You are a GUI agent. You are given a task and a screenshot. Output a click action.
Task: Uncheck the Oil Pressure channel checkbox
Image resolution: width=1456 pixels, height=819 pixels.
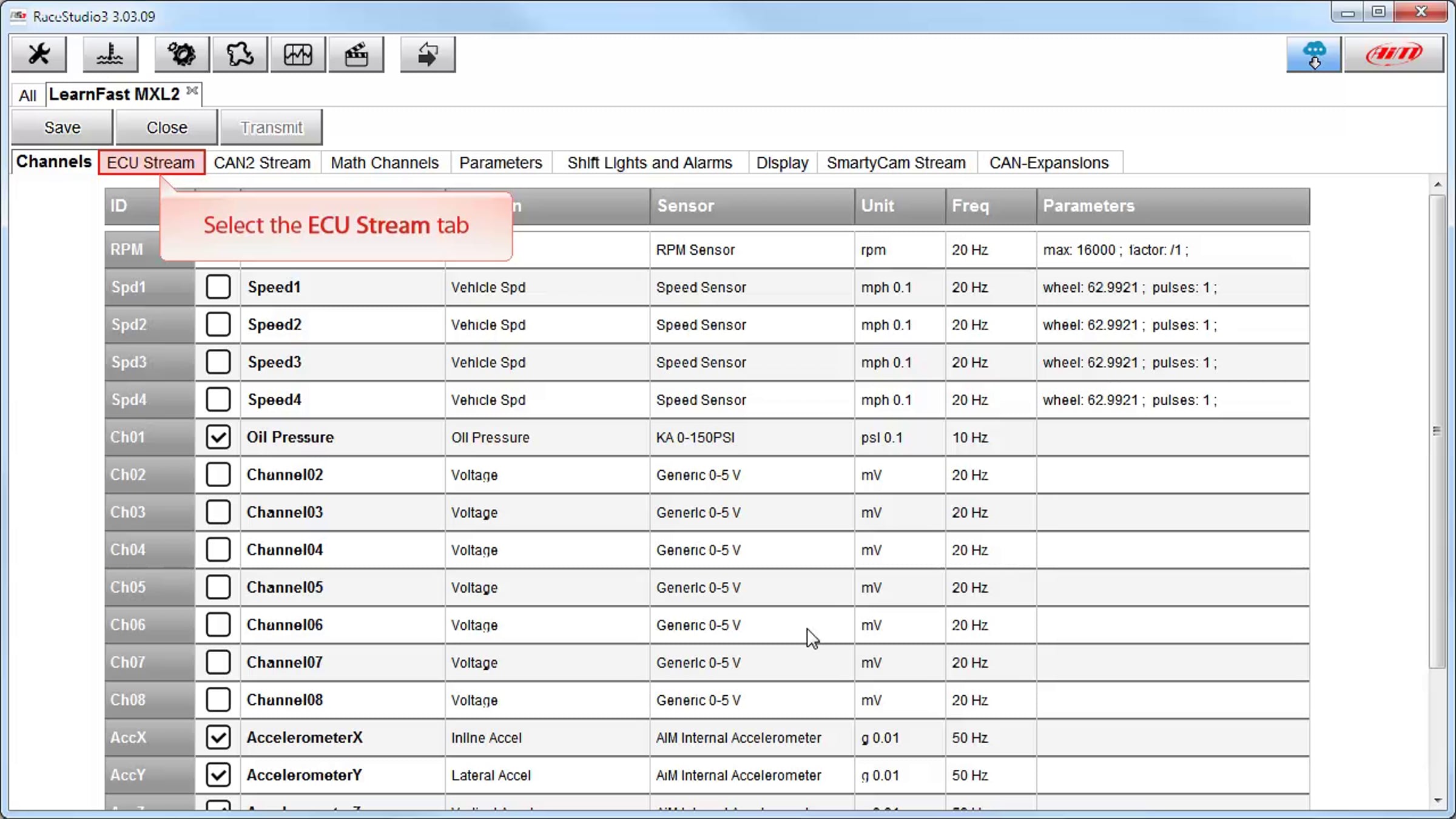pos(218,437)
